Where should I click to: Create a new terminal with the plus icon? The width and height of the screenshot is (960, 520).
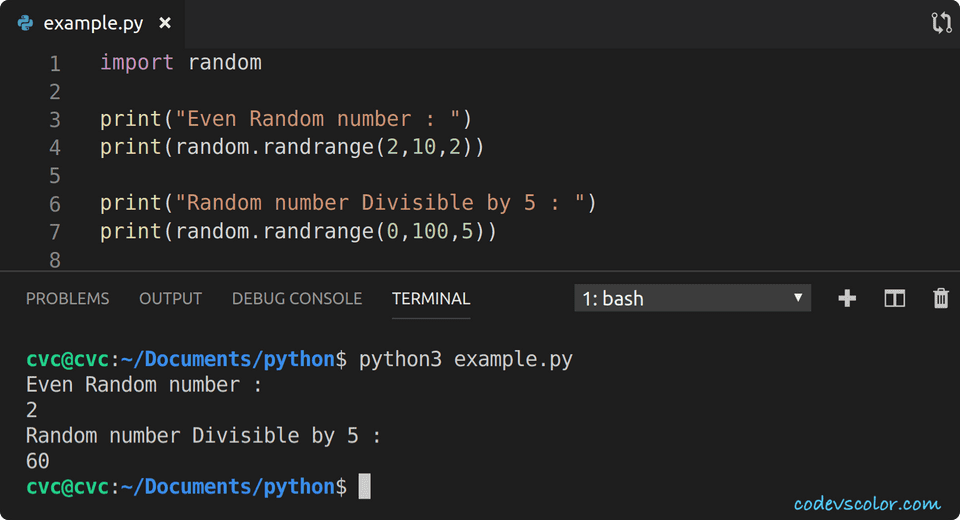point(847,298)
